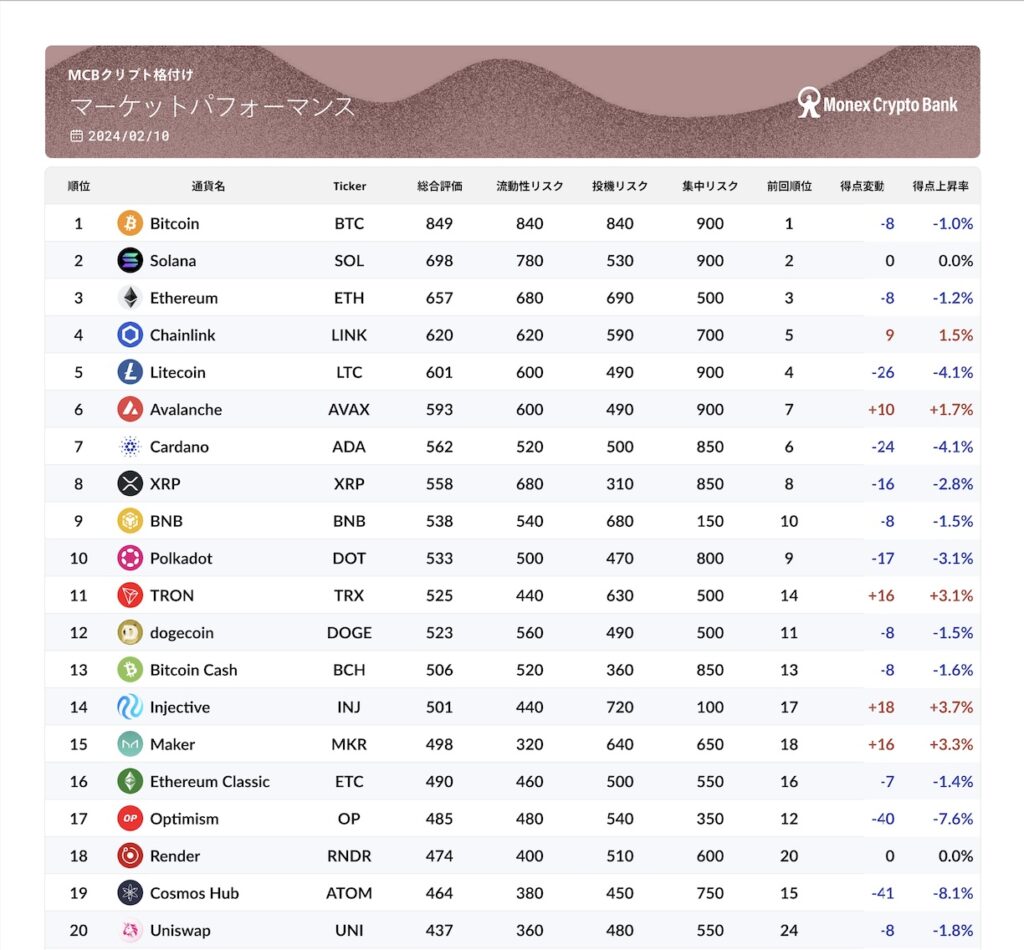This screenshot has height=950, width=1024.
Task: Click the 2024/02/10 date text
Action: click(x=128, y=136)
